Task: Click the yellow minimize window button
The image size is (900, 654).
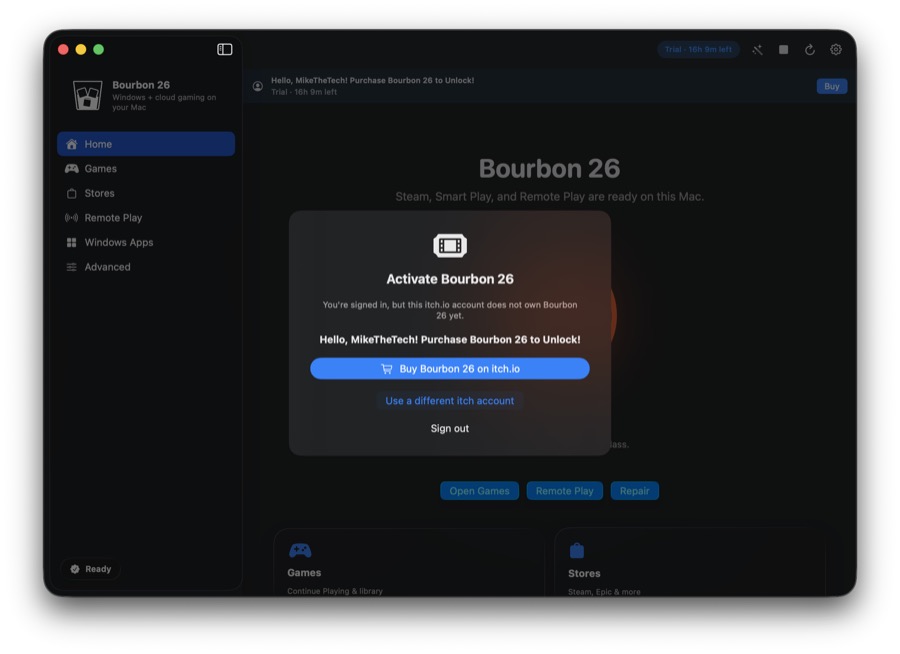Action: click(x=81, y=49)
